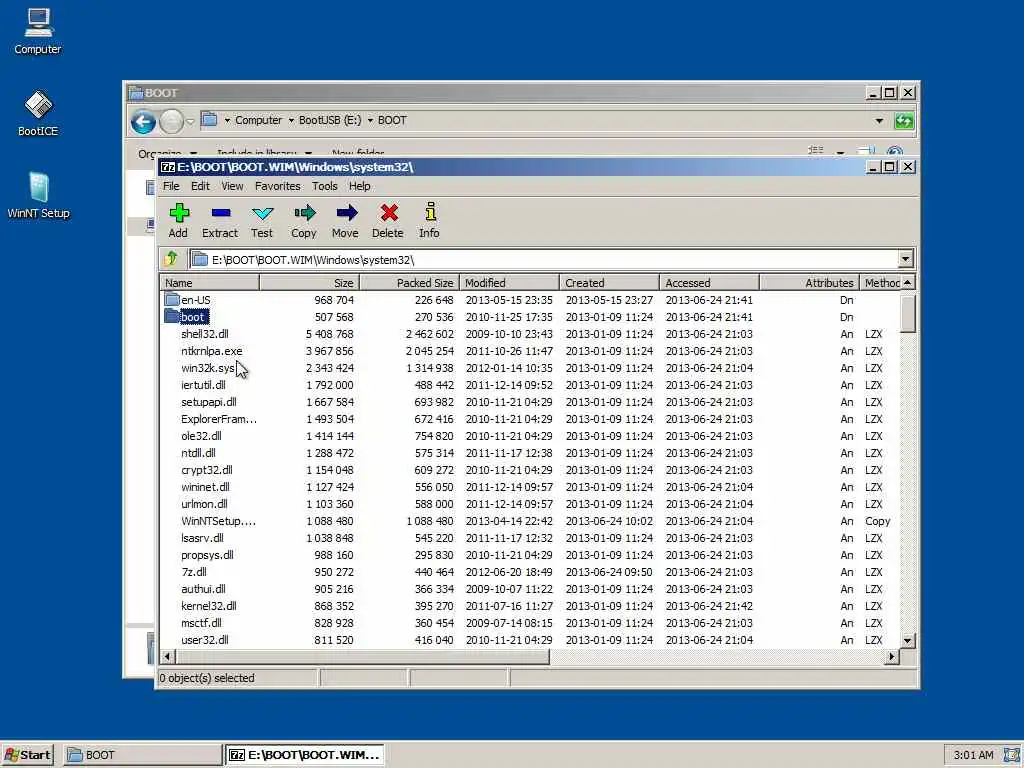Click the 7-Zip path input field
The height and width of the screenshot is (768, 1024).
coord(544,260)
